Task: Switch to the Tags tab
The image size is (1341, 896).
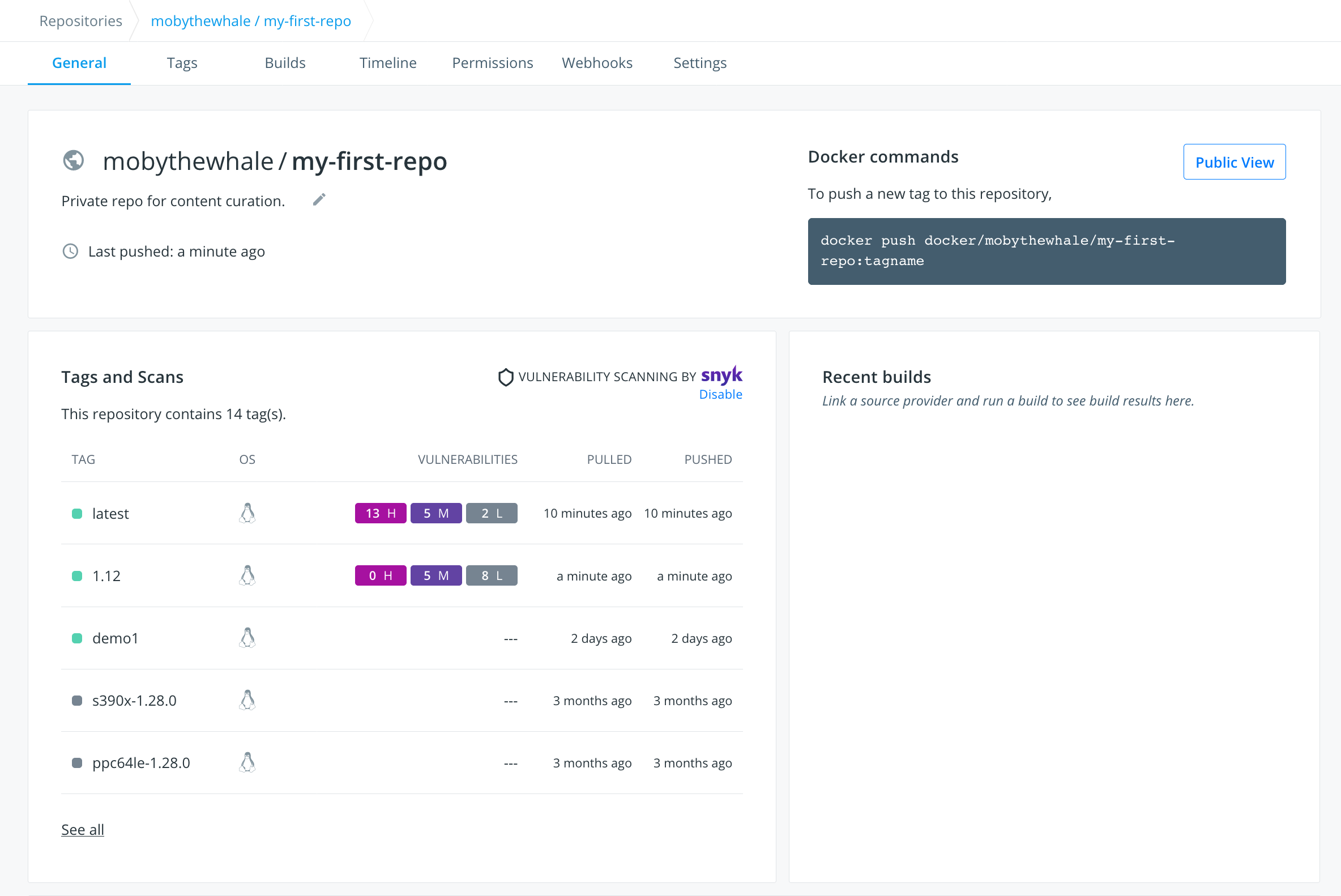Action: pyautogui.click(x=182, y=63)
